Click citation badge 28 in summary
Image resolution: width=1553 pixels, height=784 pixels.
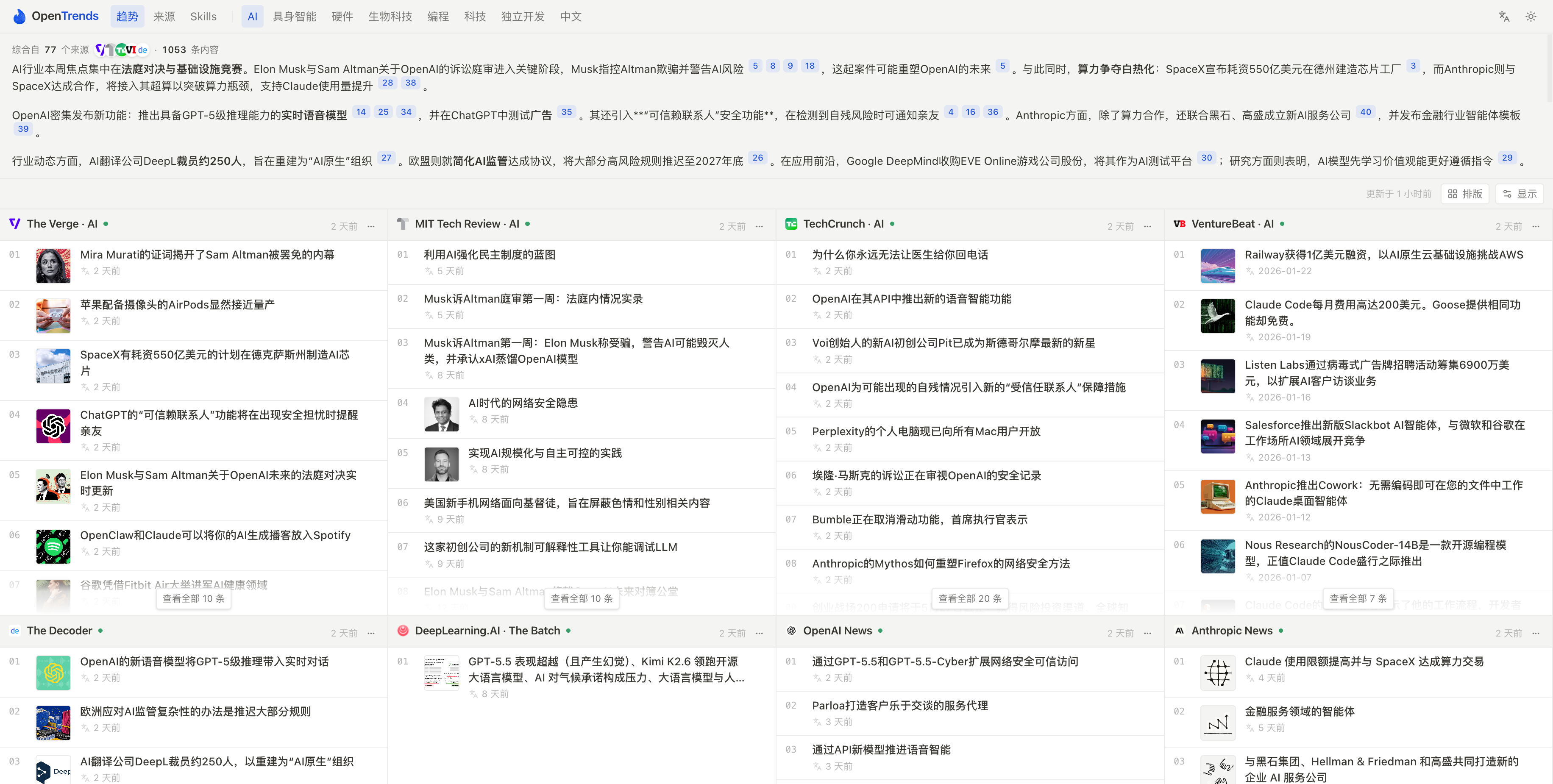pos(388,83)
